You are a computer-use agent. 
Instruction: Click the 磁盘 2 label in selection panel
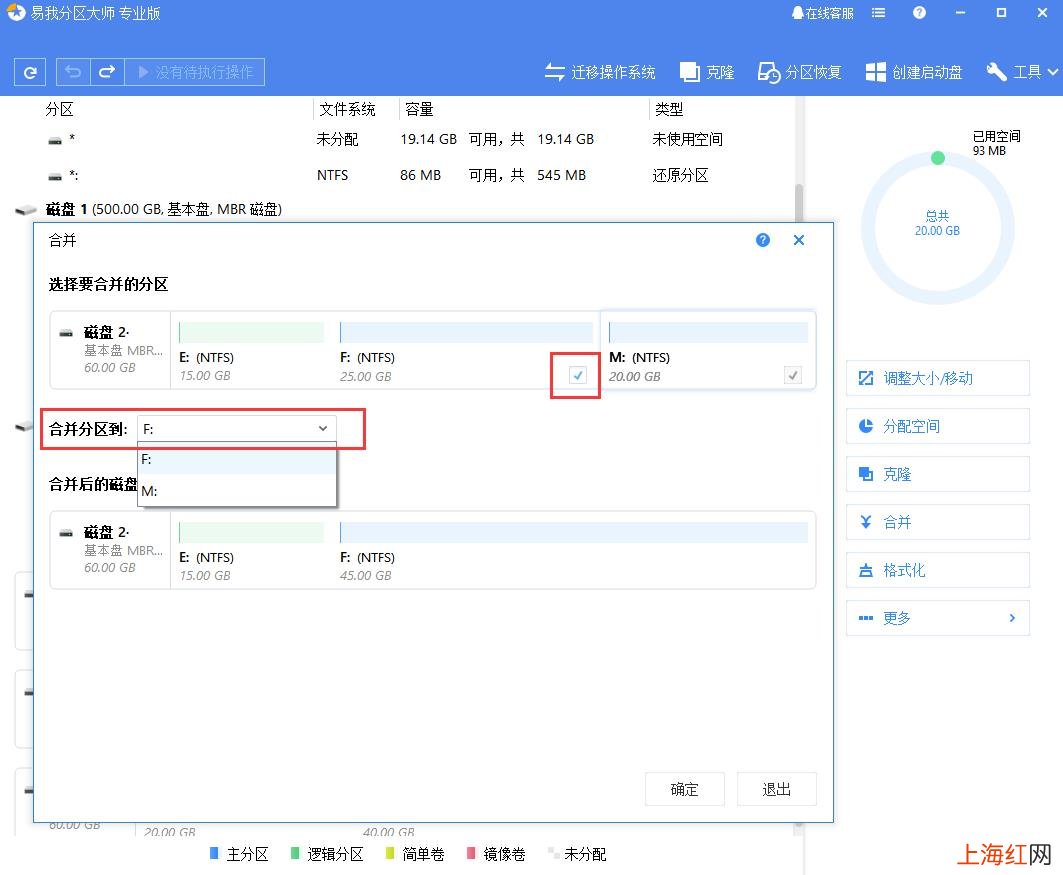pos(106,332)
